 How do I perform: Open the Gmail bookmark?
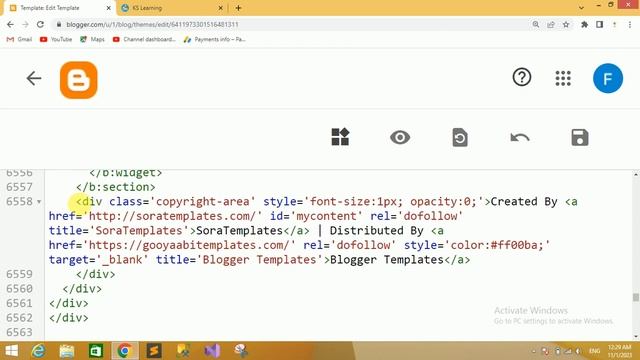point(19,39)
